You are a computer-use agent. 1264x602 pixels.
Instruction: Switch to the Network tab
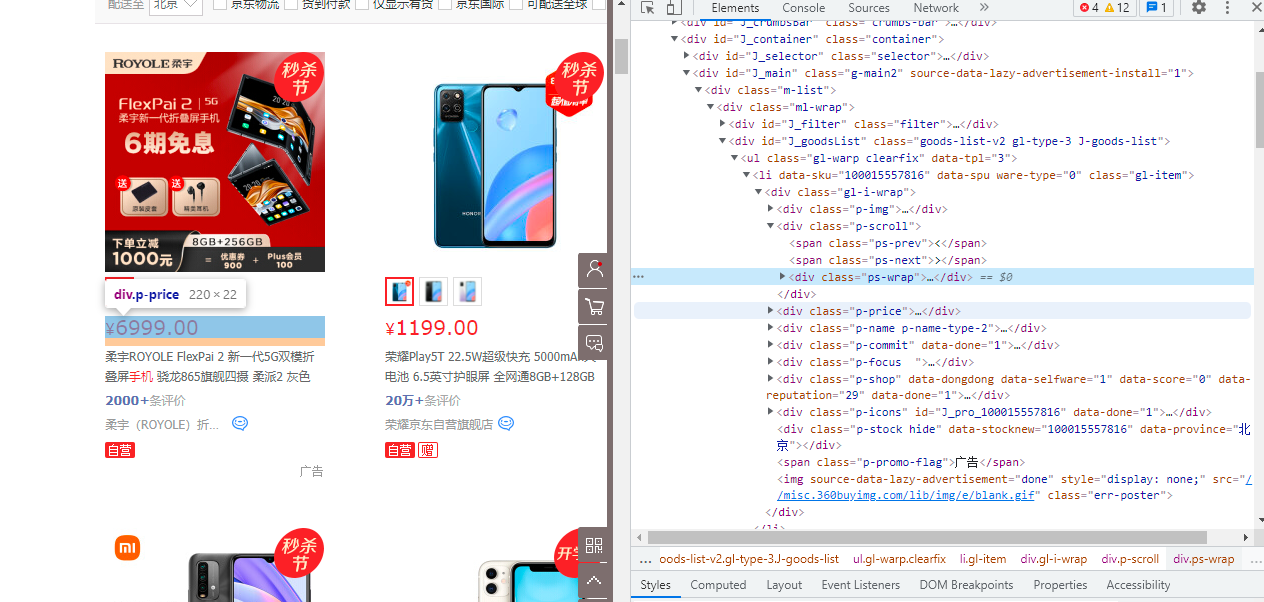[x=936, y=8]
